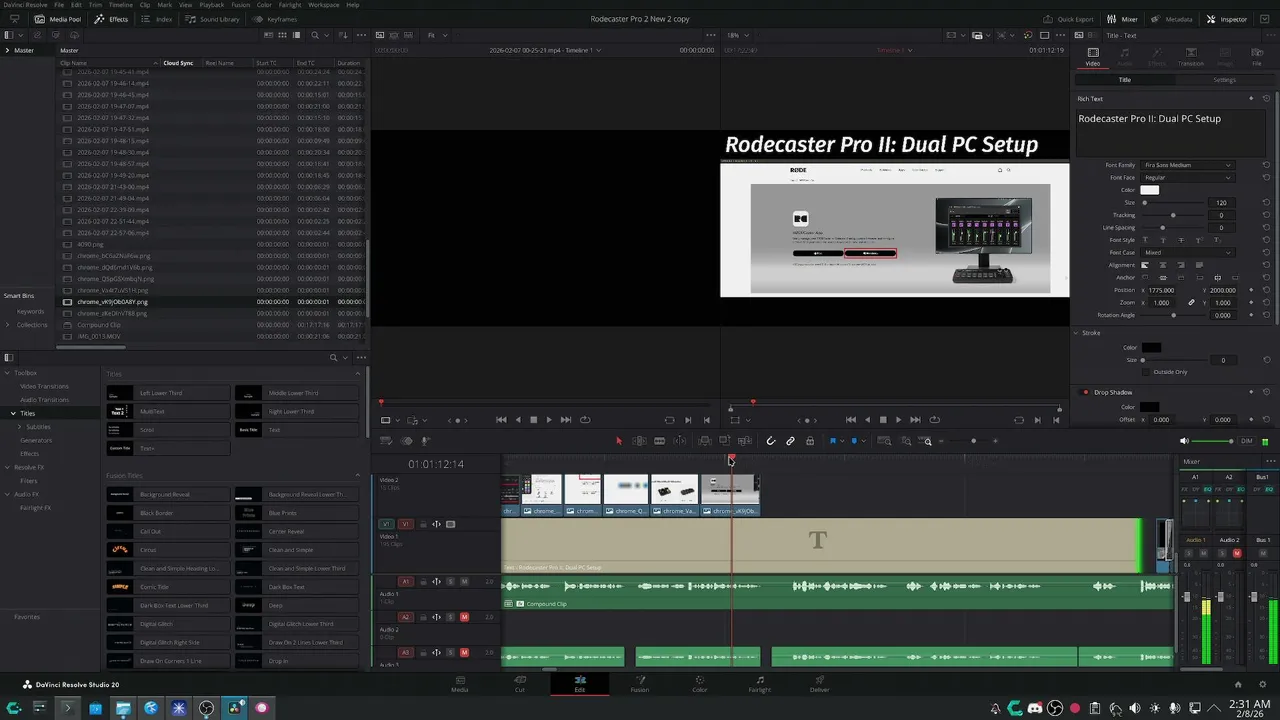
Task: Add a blue timeline marker
Action: 854,441
